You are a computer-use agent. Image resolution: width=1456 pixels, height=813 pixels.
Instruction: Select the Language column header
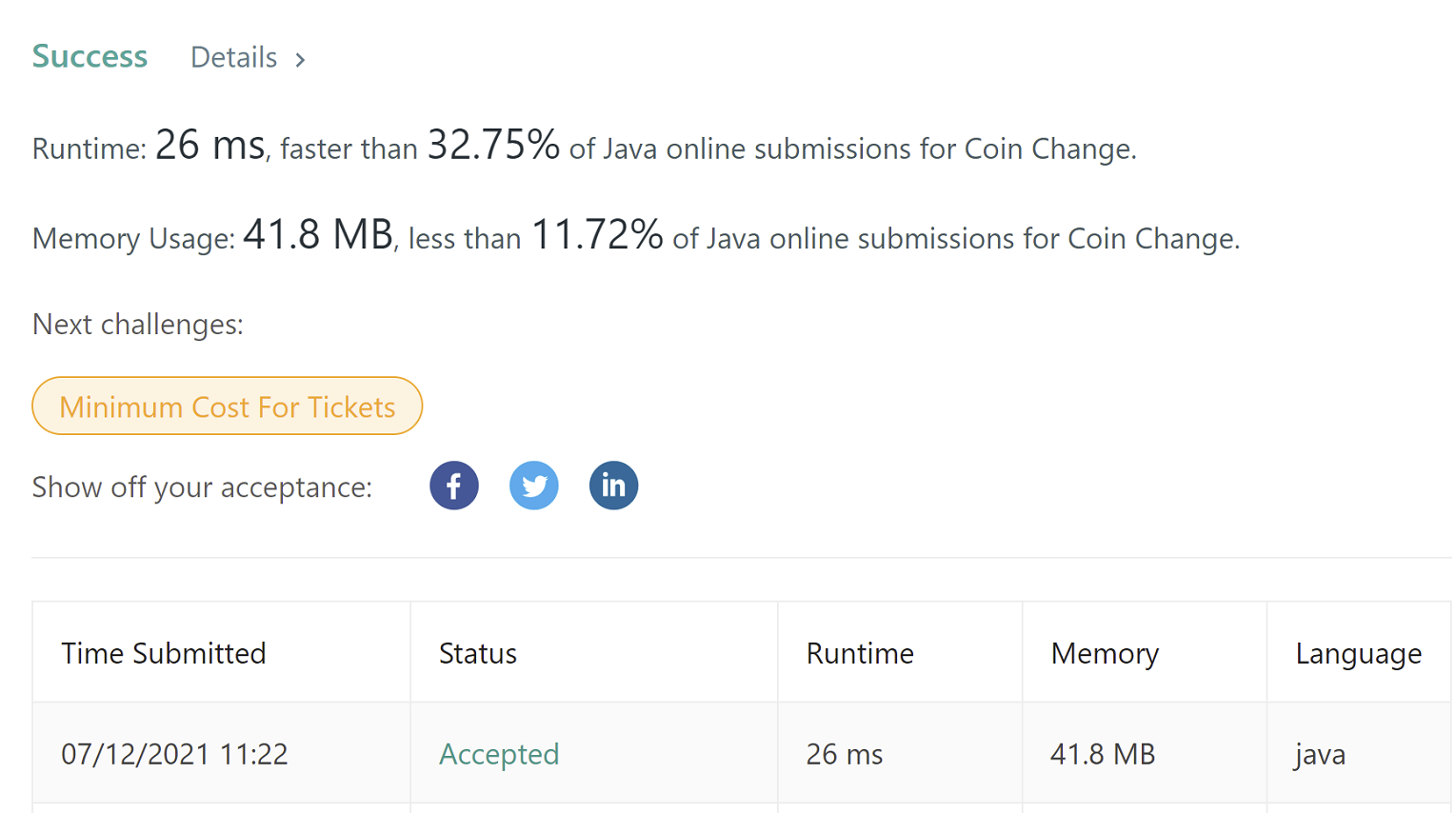coord(1360,653)
